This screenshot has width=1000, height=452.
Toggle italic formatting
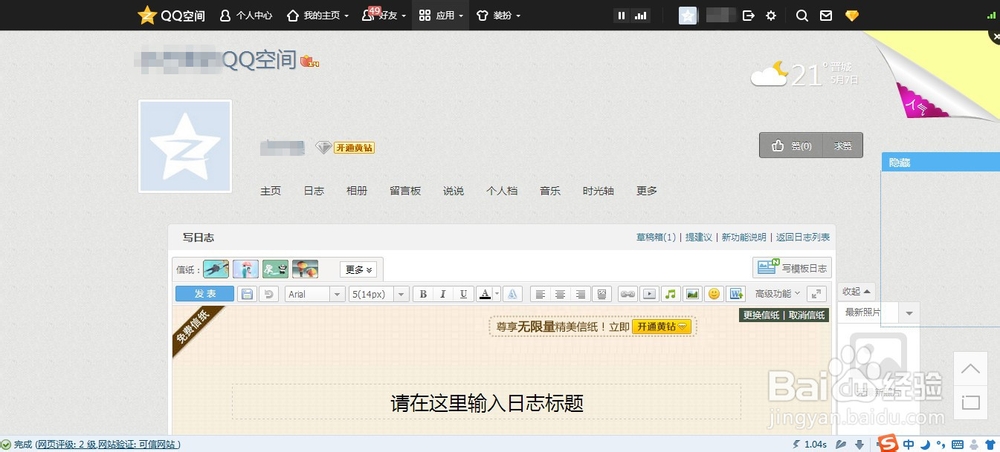pos(443,294)
